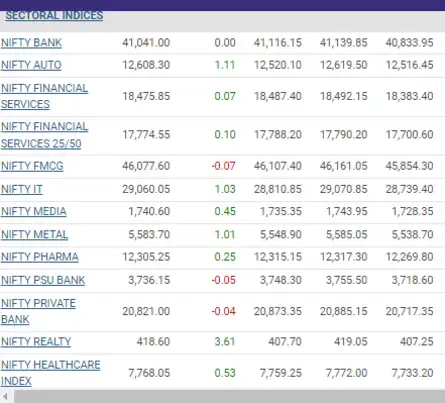The width and height of the screenshot is (445, 403).
Task: Open the NIFTY FMCG index link
Action: pos(32,166)
